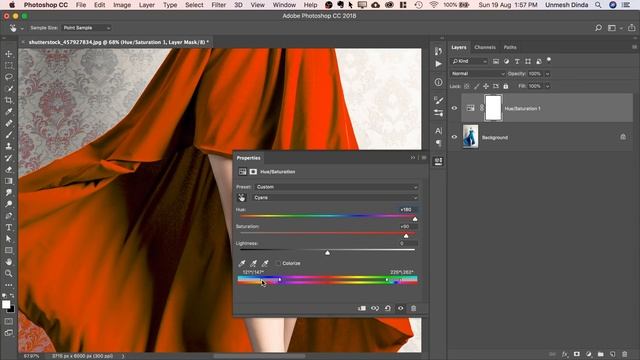Open the Opacity slider arrow
The height and width of the screenshot is (360, 640).
coord(547,74)
